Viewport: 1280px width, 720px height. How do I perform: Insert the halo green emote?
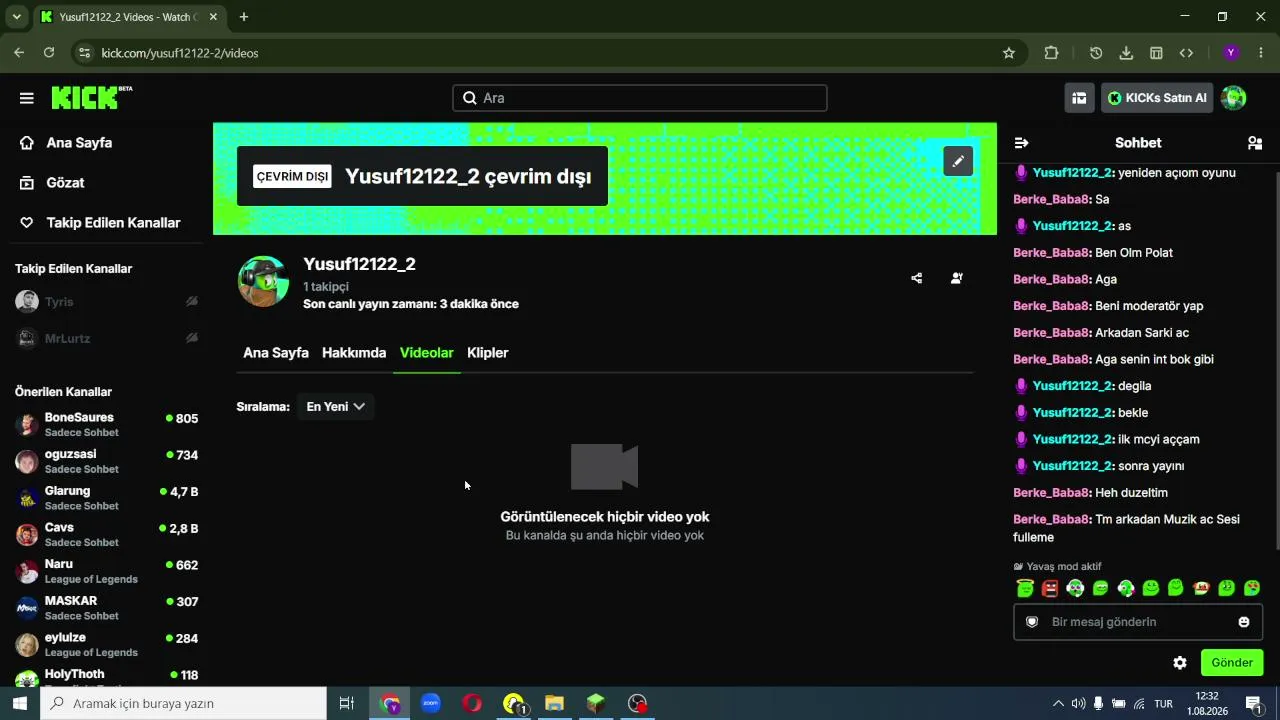(x=1025, y=588)
